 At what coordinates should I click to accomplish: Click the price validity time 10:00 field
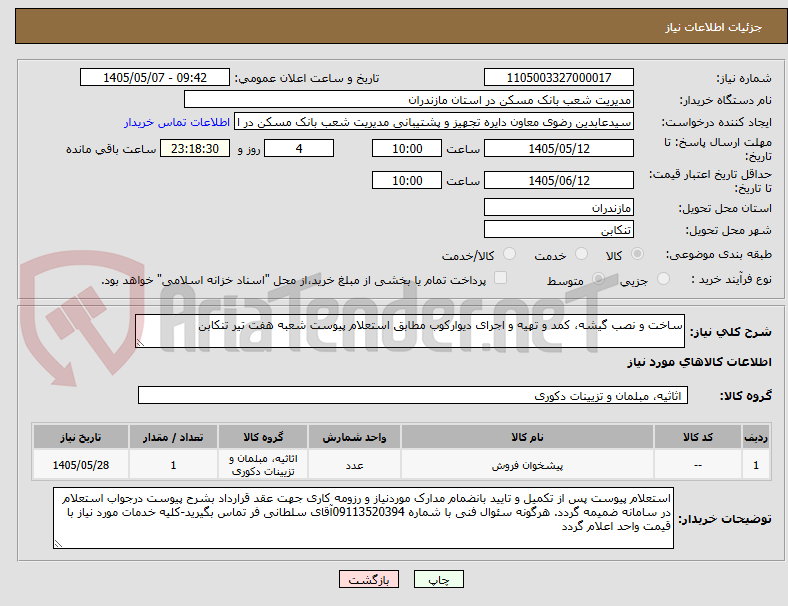pos(407,180)
